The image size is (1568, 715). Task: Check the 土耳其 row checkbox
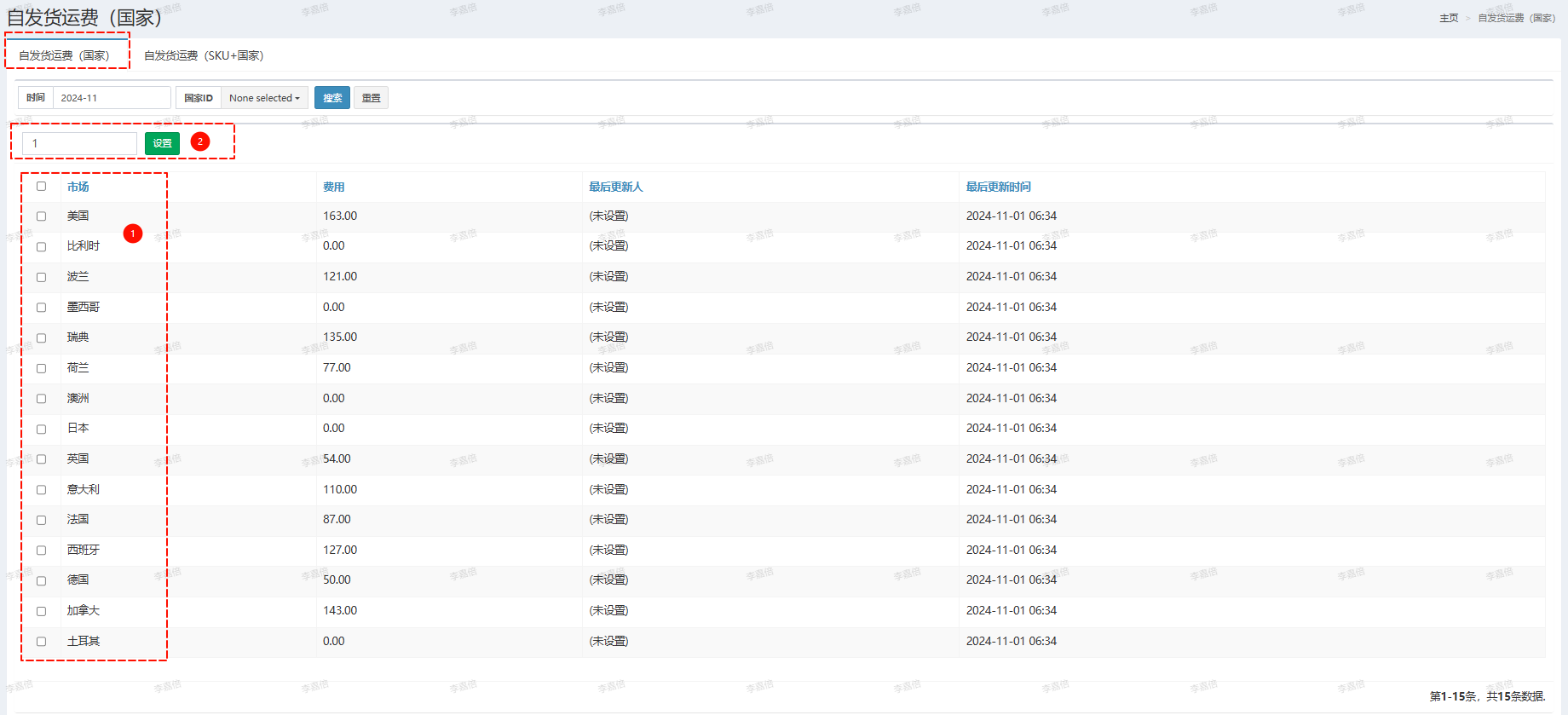[x=41, y=642]
